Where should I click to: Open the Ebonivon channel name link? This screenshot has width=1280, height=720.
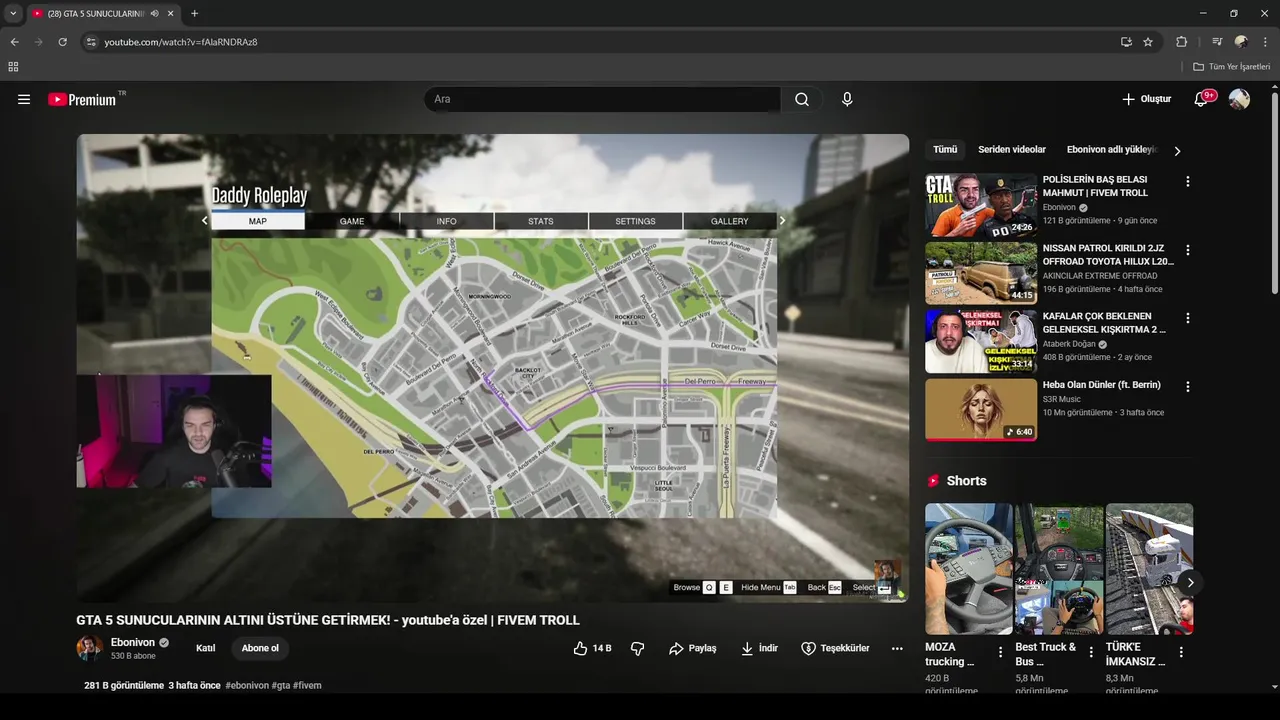pos(133,642)
